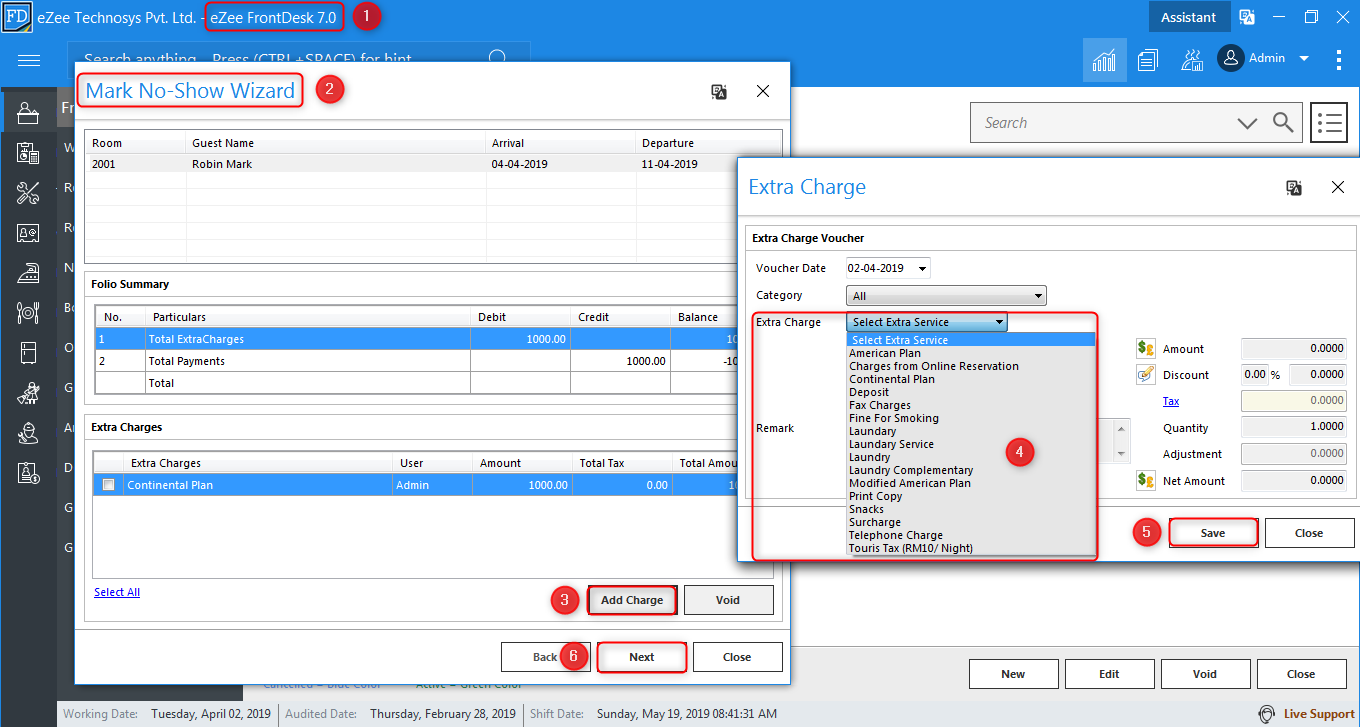1360x727 pixels.
Task: Click the Close button in Extra Charge dialog
Action: (x=1309, y=533)
